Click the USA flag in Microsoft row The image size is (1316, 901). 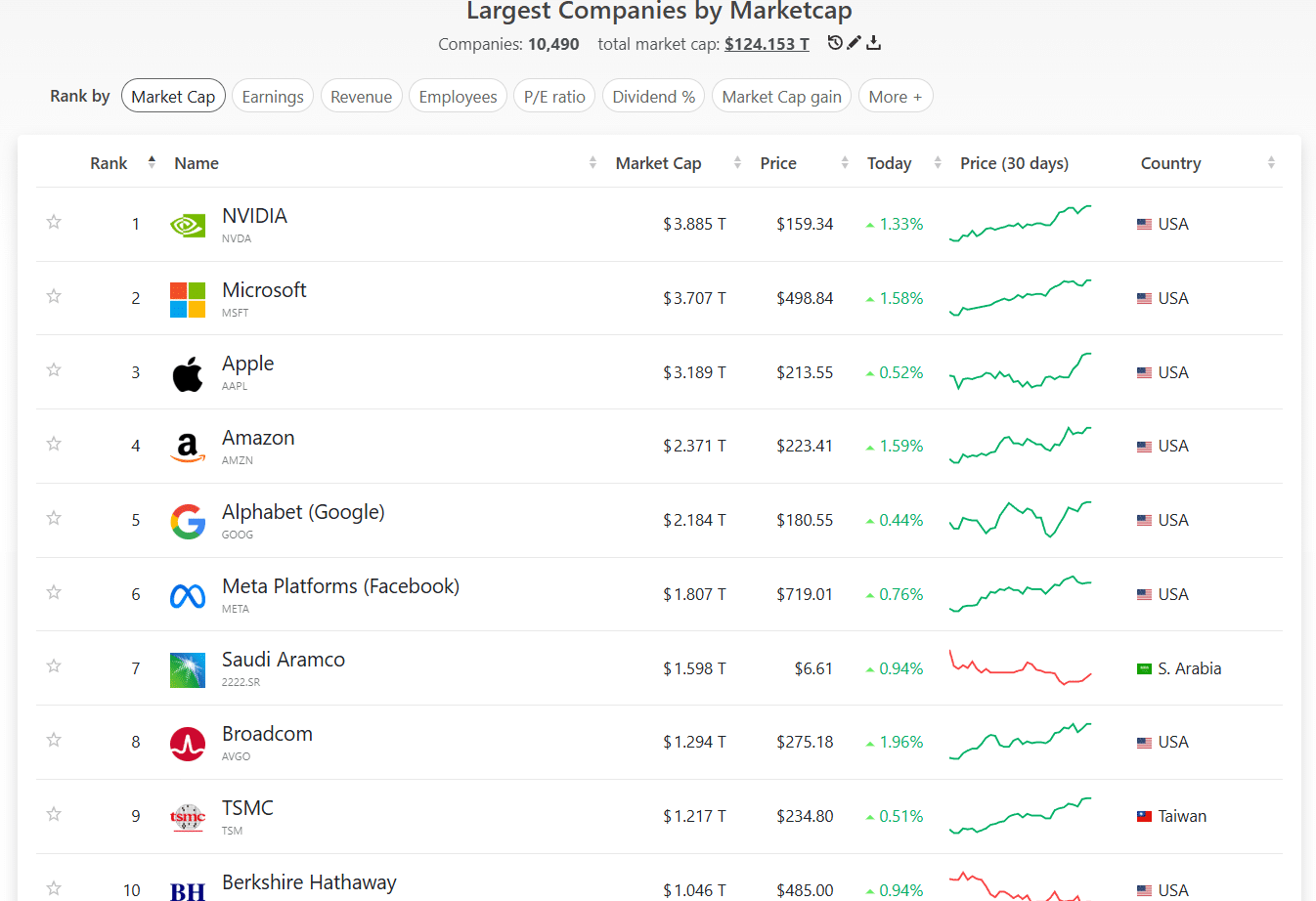click(1144, 299)
